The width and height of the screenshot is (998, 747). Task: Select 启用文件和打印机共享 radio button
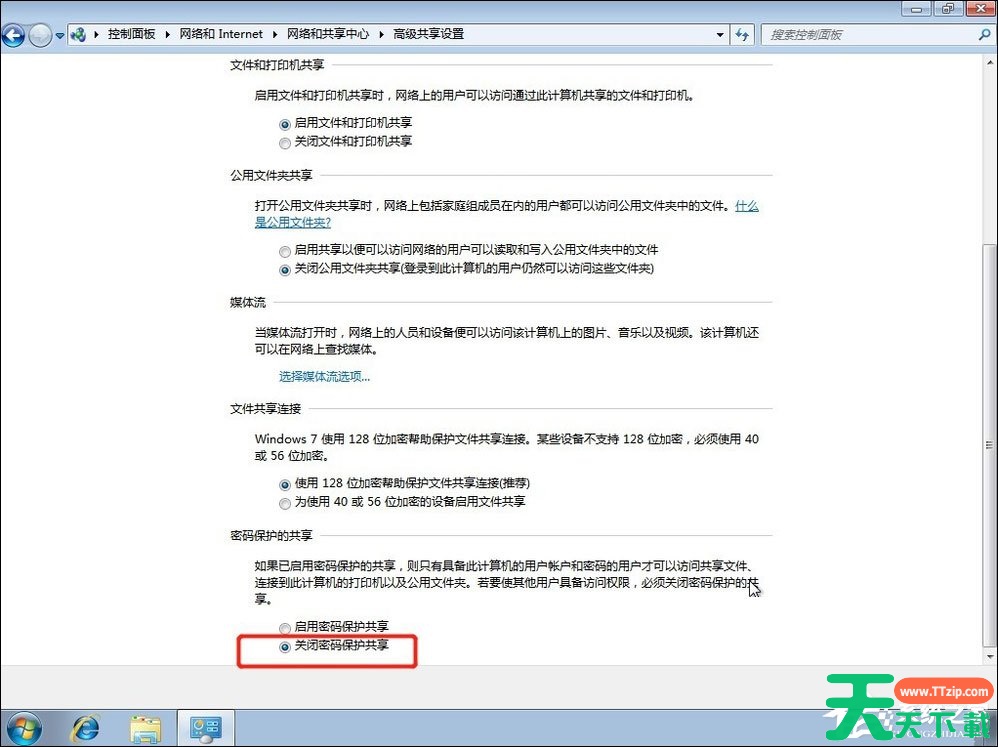(x=285, y=124)
